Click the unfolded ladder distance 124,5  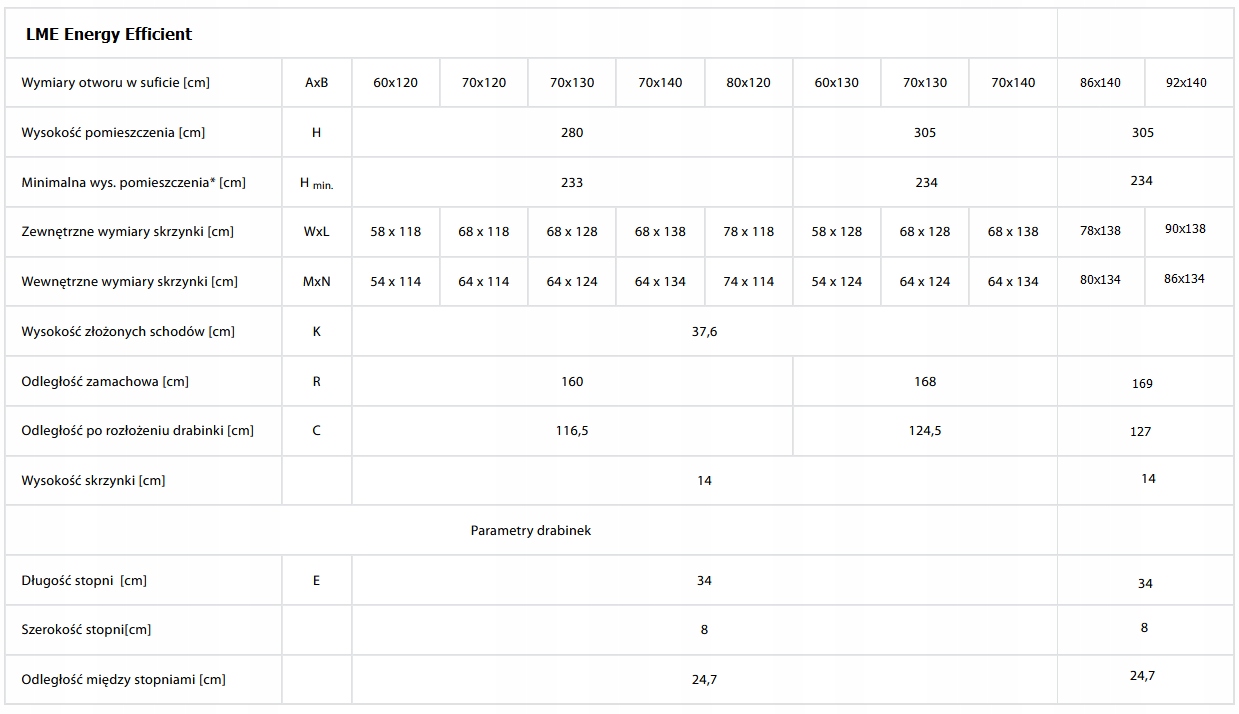(925, 430)
